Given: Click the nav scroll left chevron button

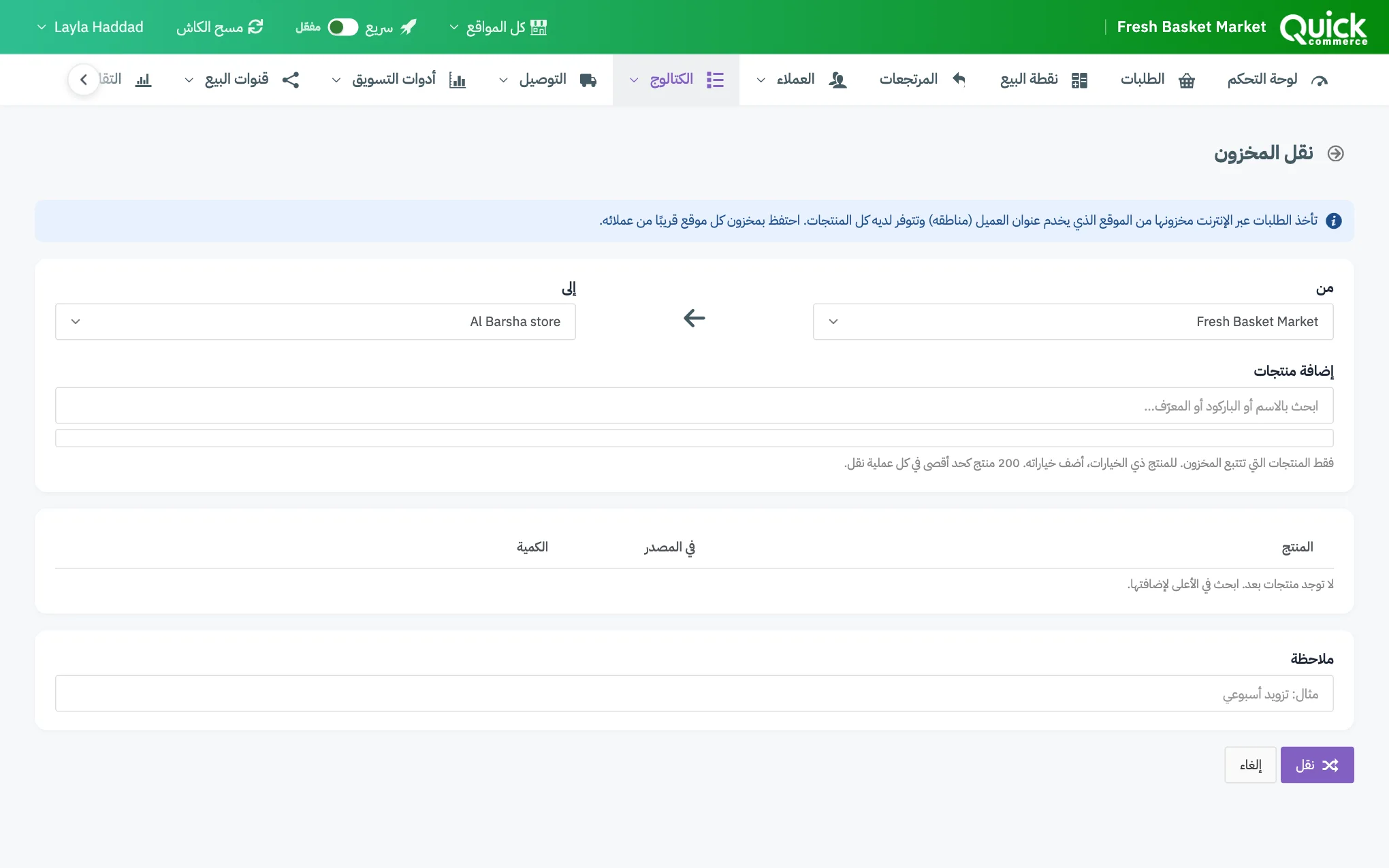Looking at the screenshot, I should [x=84, y=80].
